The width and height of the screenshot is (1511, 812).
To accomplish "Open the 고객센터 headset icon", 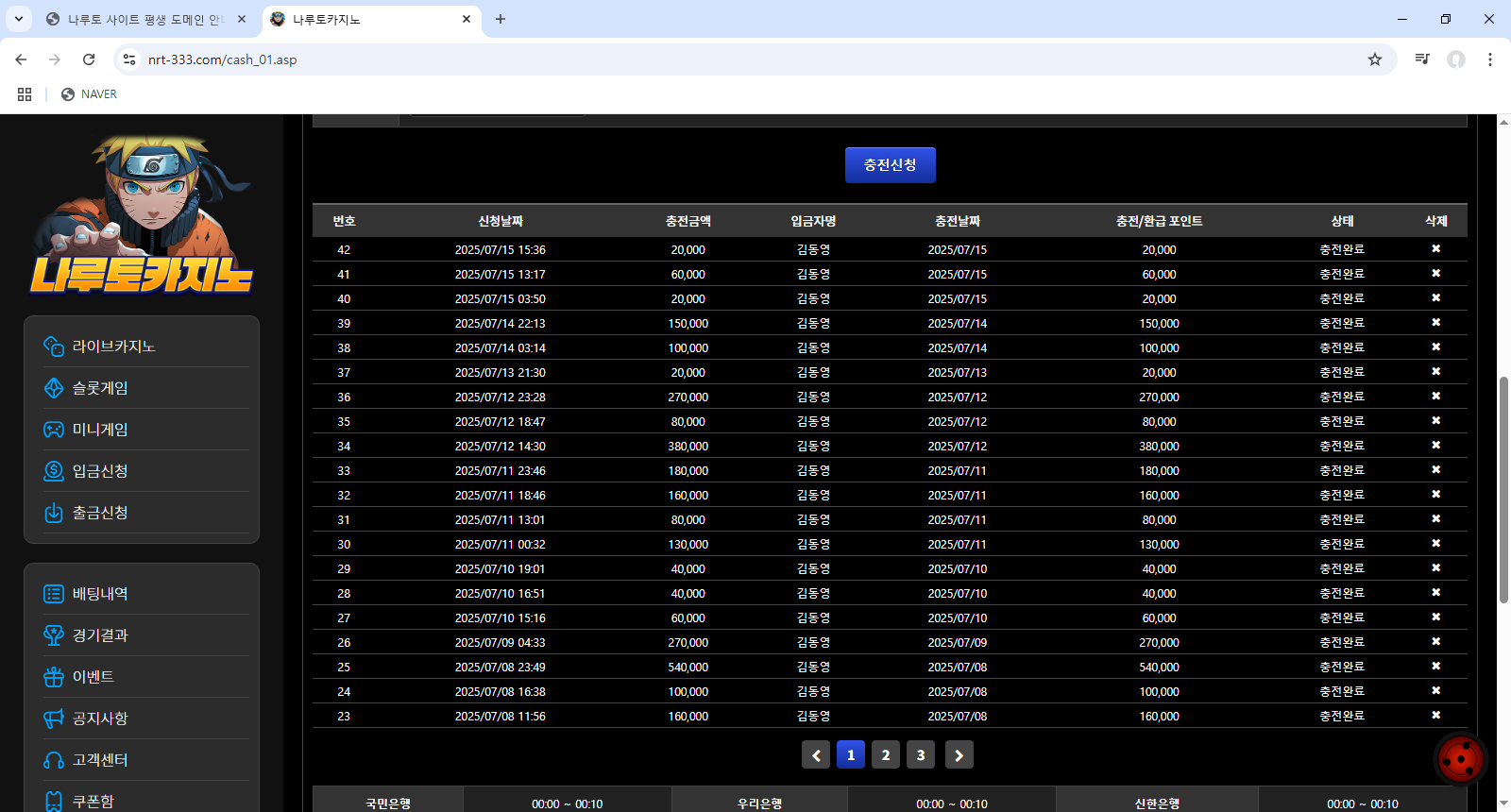I will [54, 760].
